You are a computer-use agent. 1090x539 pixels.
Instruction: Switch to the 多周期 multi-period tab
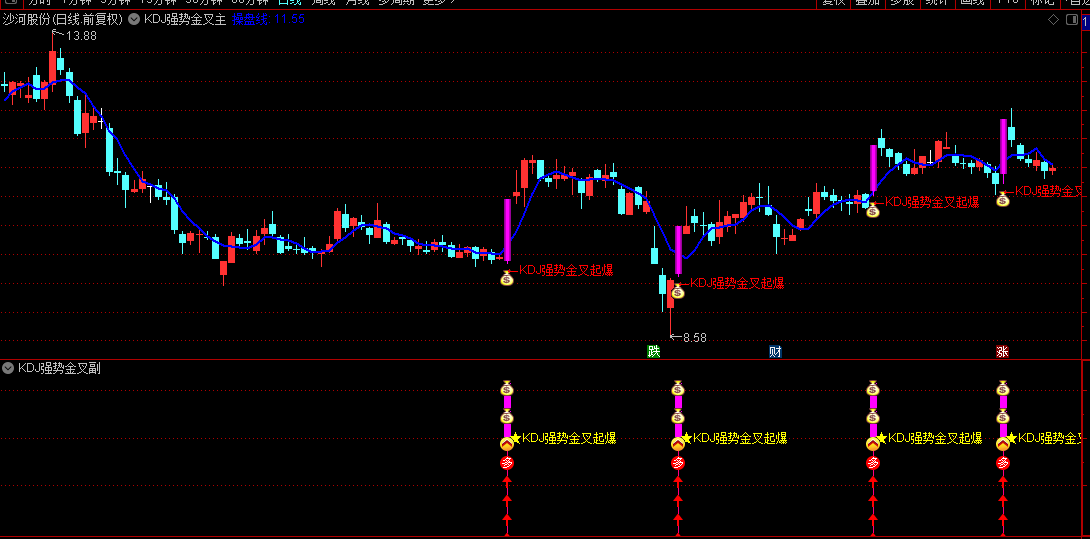pos(396,3)
